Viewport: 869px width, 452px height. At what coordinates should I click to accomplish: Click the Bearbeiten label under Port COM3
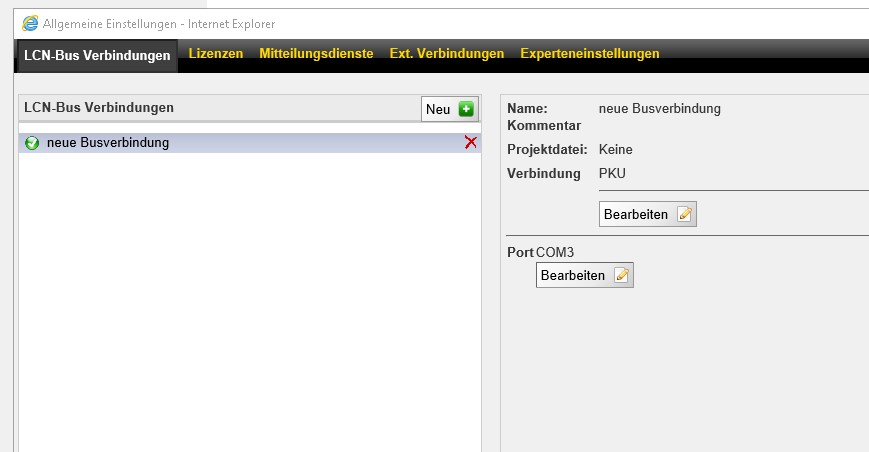coord(573,275)
